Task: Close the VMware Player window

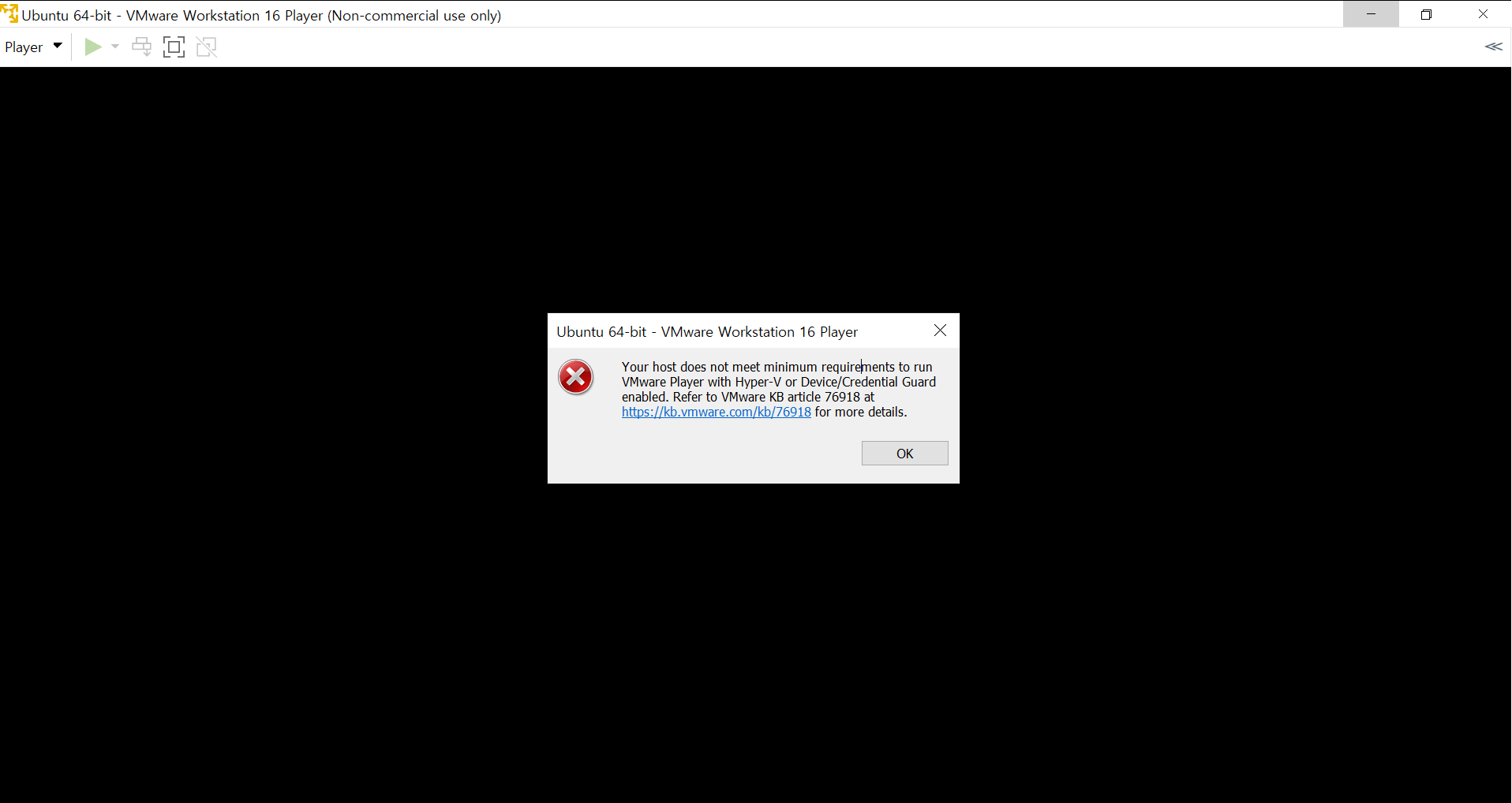Action: pyautogui.click(x=1483, y=14)
